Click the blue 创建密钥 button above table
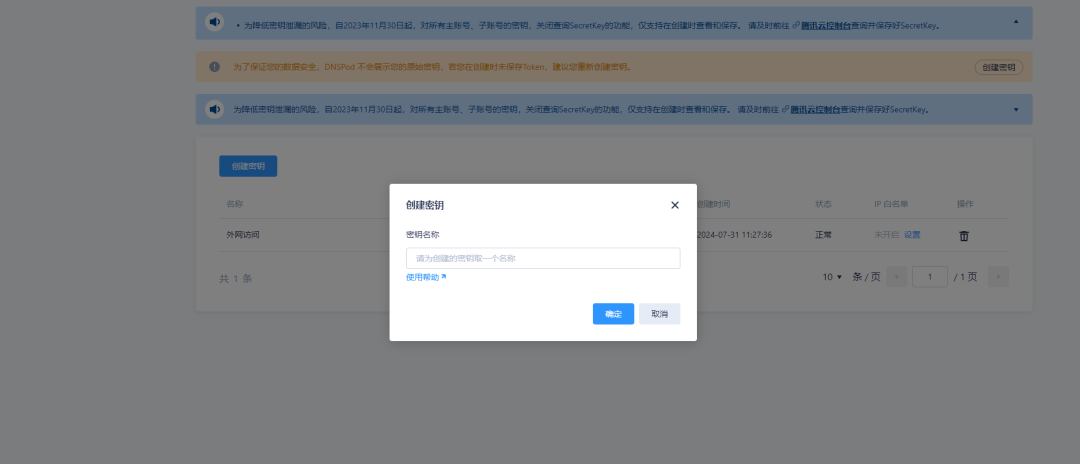The width and height of the screenshot is (1080, 464). tap(248, 166)
